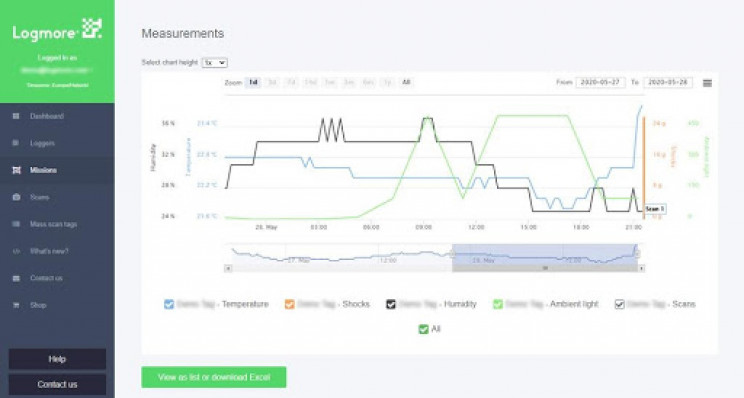Click the From date field
The width and height of the screenshot is (744, 398).
click(x=600, y=83)
